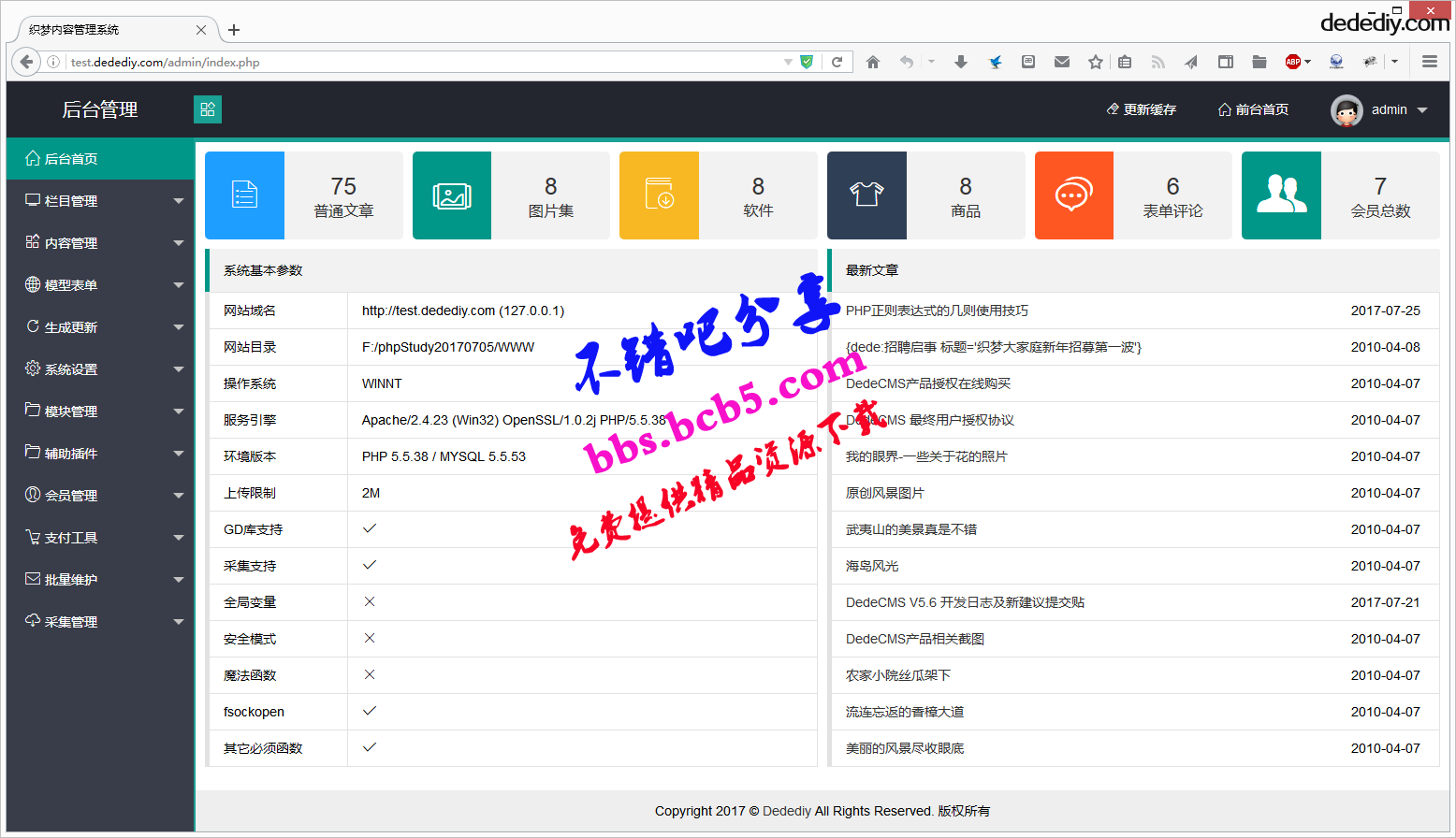Image resolution: width=1456 pixels, height=838 pixels.
Task: Expand 栏目管理 sidebar menu
Action: pos(100,201)
